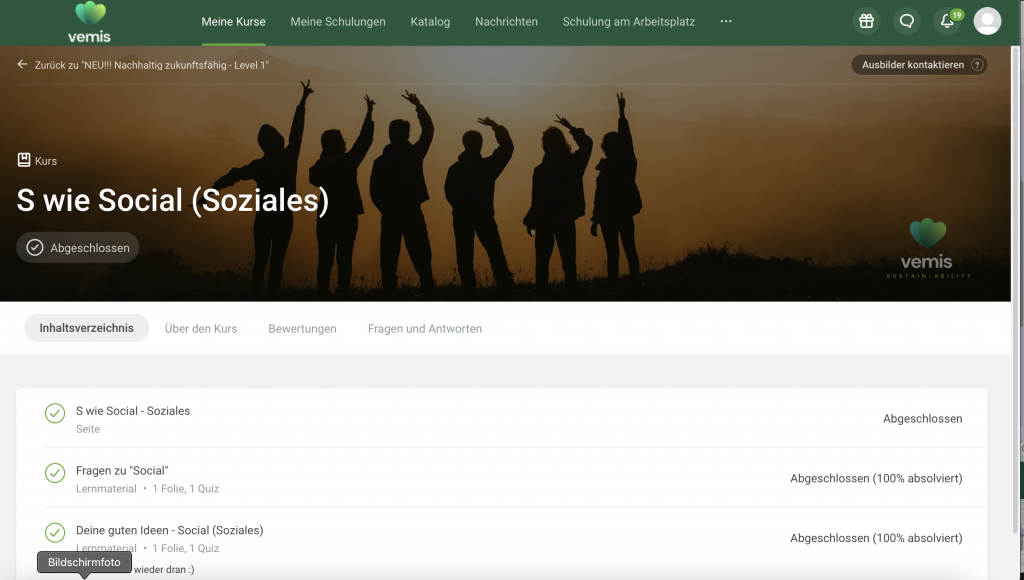Open the chat messages icon
Image resolution: width=1024 pixels, height=580 pixels.
[907, 21]
